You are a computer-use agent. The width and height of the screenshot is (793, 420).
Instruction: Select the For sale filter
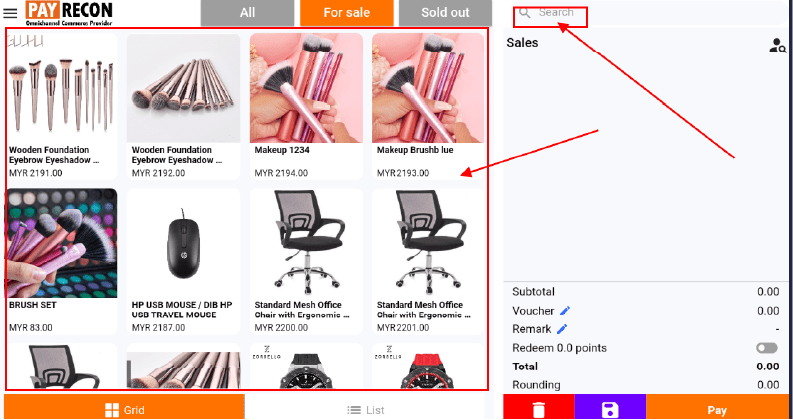click(x=346, y=13)
